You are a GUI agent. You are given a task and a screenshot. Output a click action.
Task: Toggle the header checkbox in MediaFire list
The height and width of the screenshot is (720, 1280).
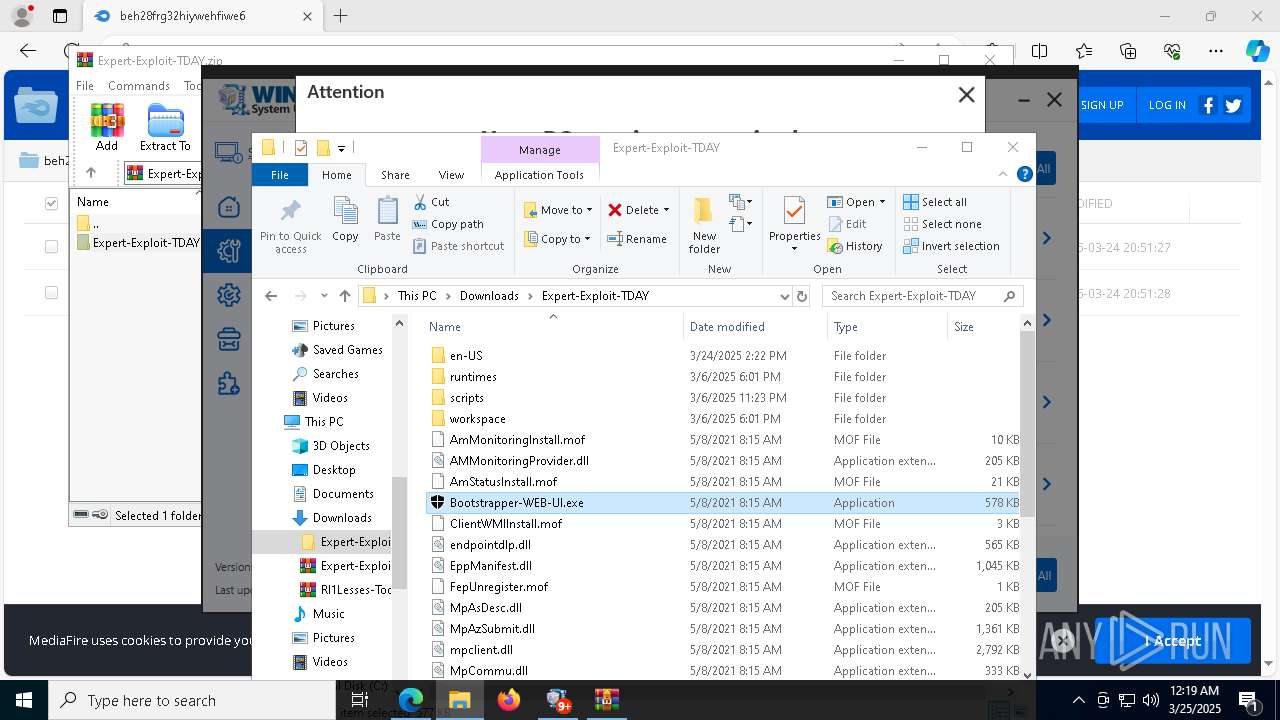tap(51, 203)
